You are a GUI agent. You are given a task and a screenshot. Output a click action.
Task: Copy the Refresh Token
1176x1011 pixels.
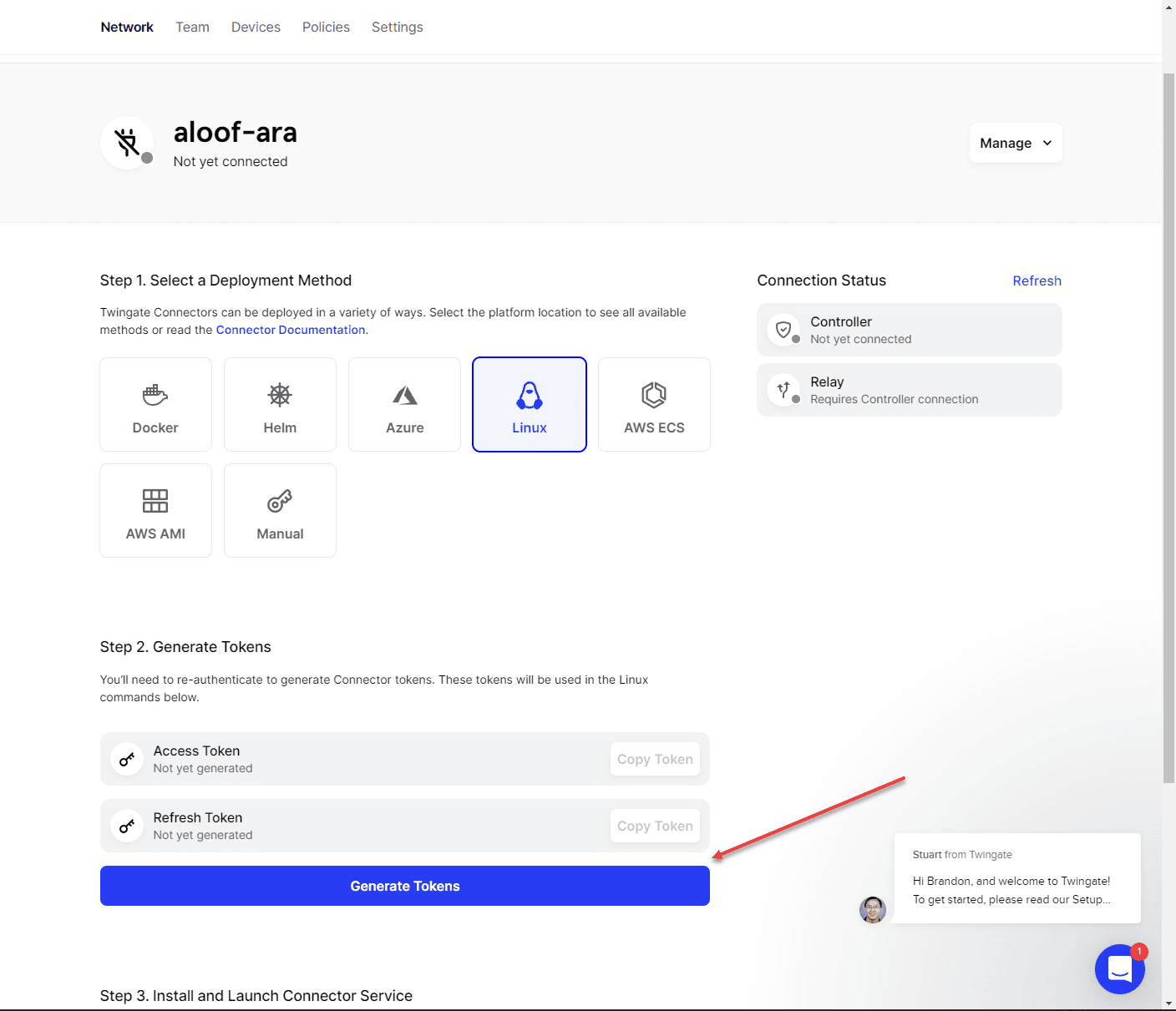click(655, 826)
